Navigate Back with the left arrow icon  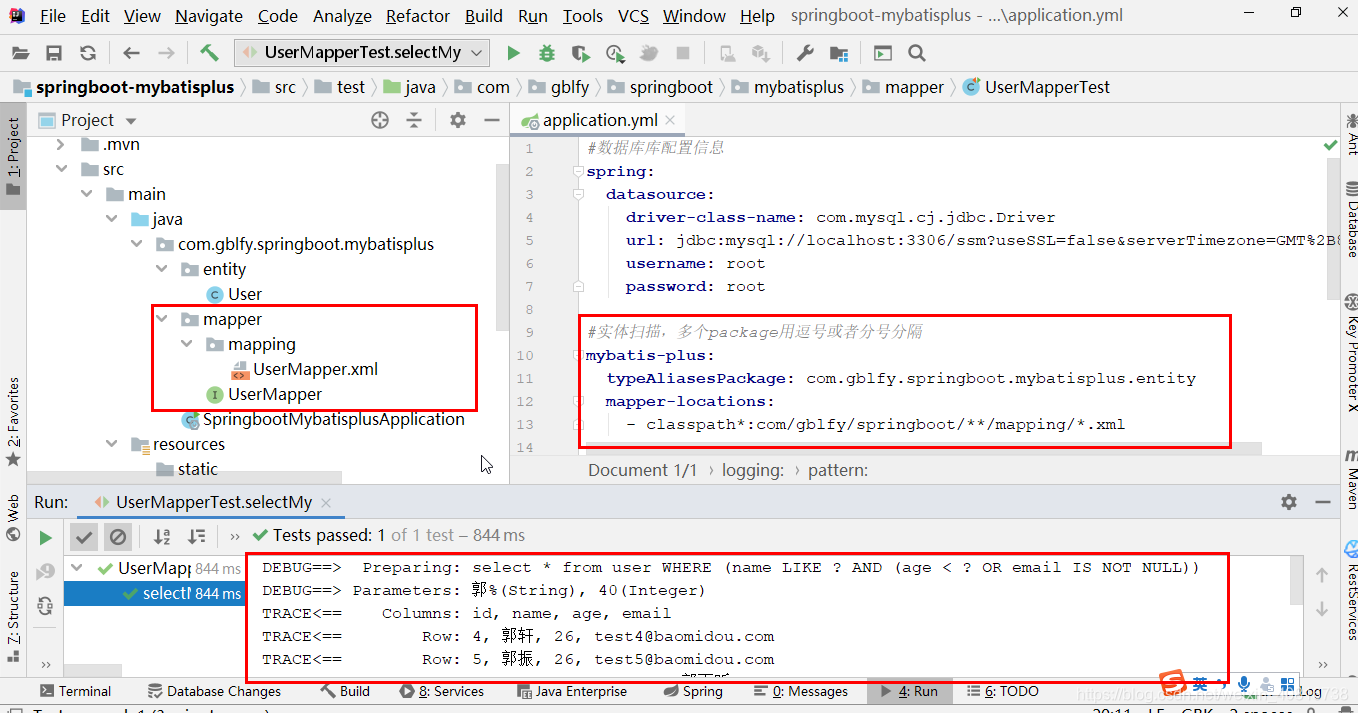[131, 53]
